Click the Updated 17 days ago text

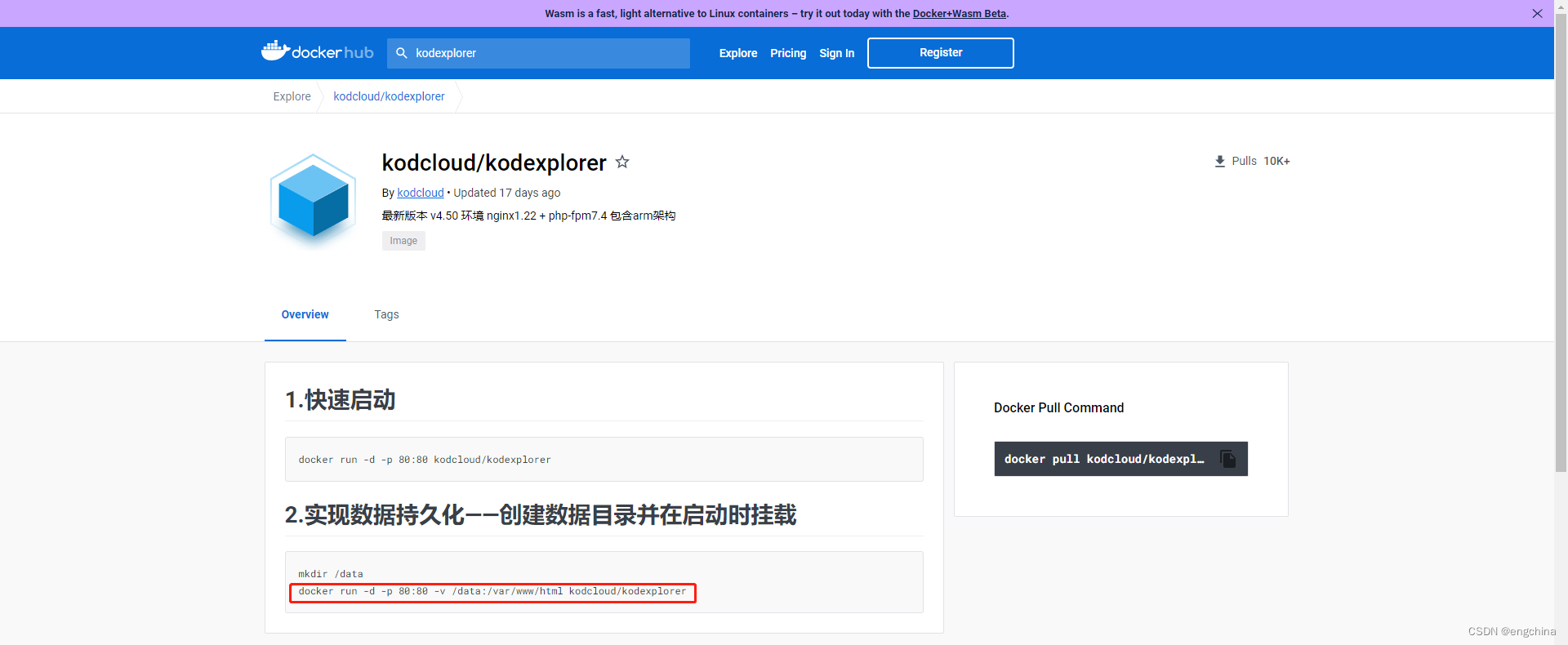(x=507, y=193)
